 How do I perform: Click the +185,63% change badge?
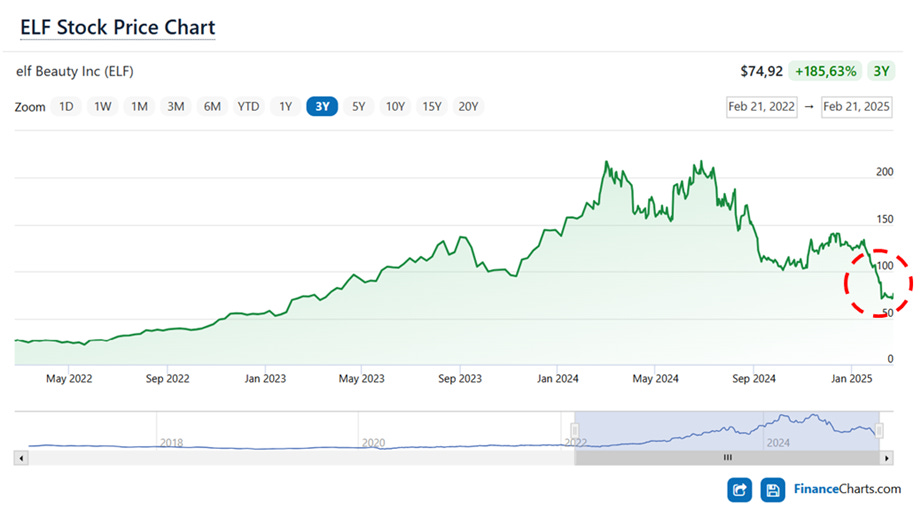tap(825, 72)
